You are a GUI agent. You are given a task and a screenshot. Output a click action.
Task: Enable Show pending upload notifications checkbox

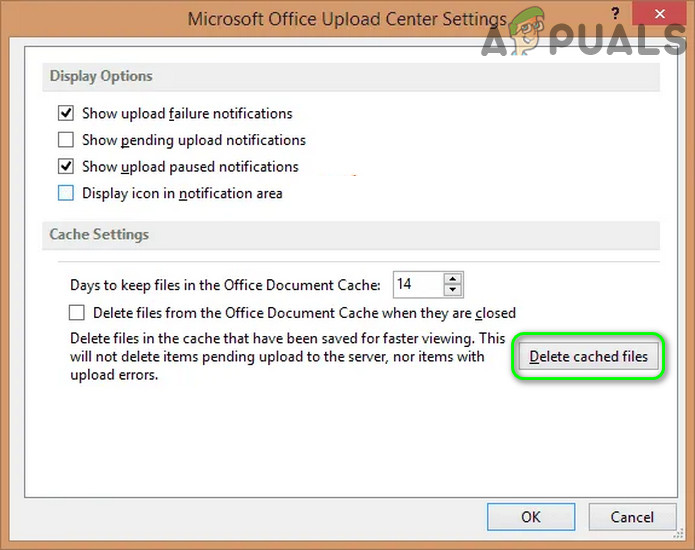pyautogui.click(x=67, y=140)
